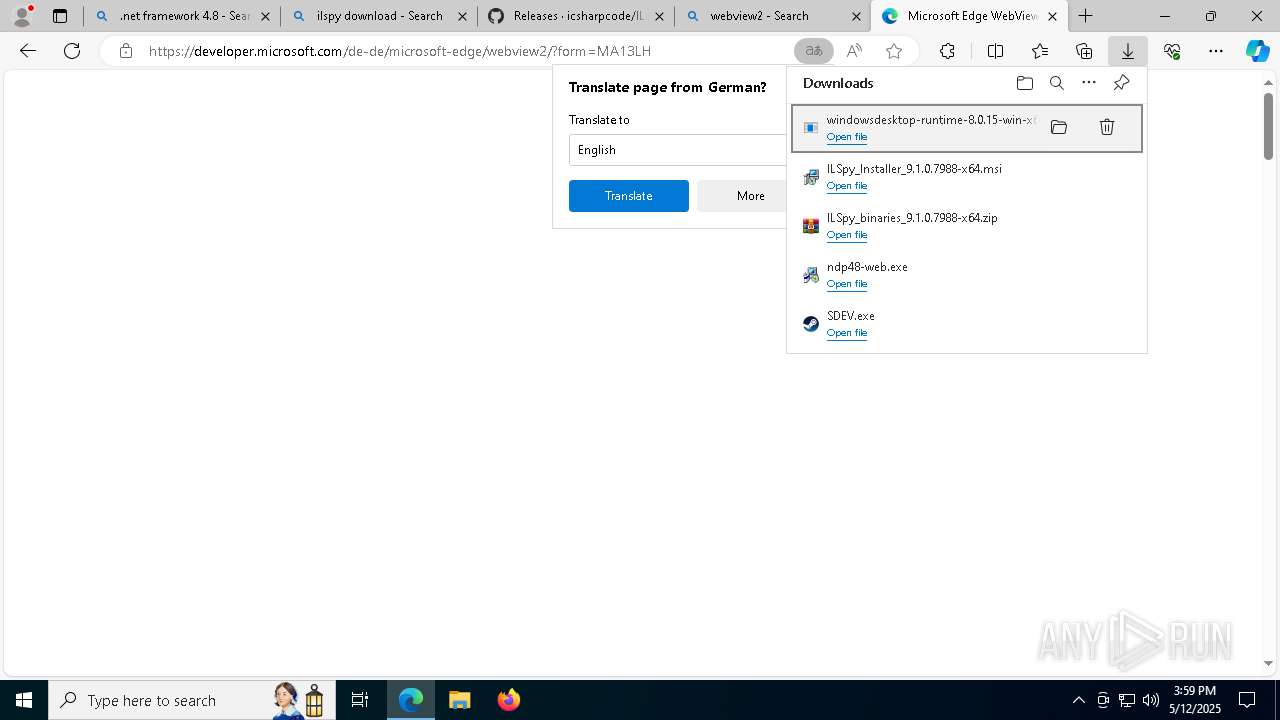The height and width of the screenshot is (720, 1280).
Task: Delete windowsdesktop-runtime download entry
Action: point(1107,127)
